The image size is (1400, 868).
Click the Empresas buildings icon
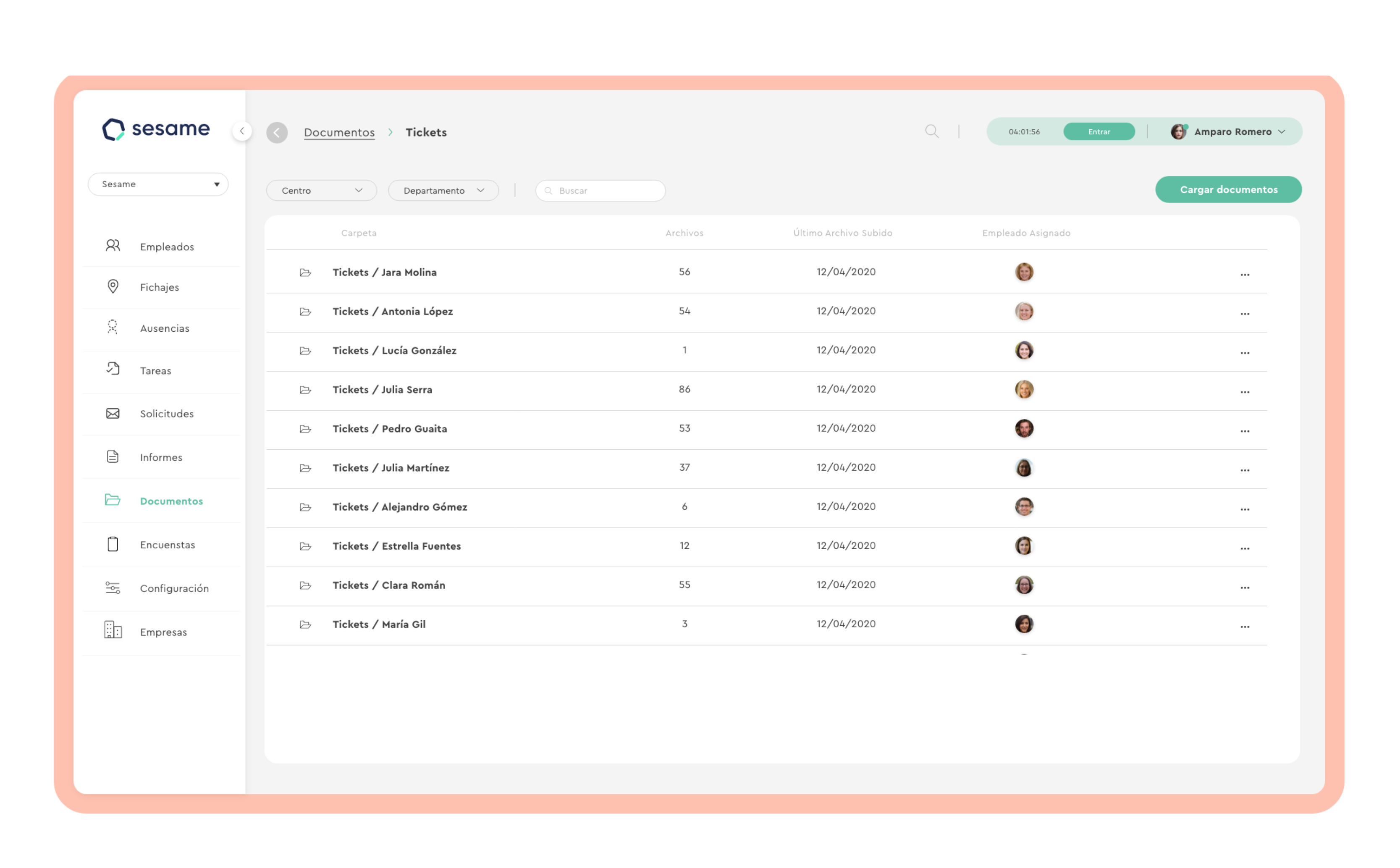point(113,630)
